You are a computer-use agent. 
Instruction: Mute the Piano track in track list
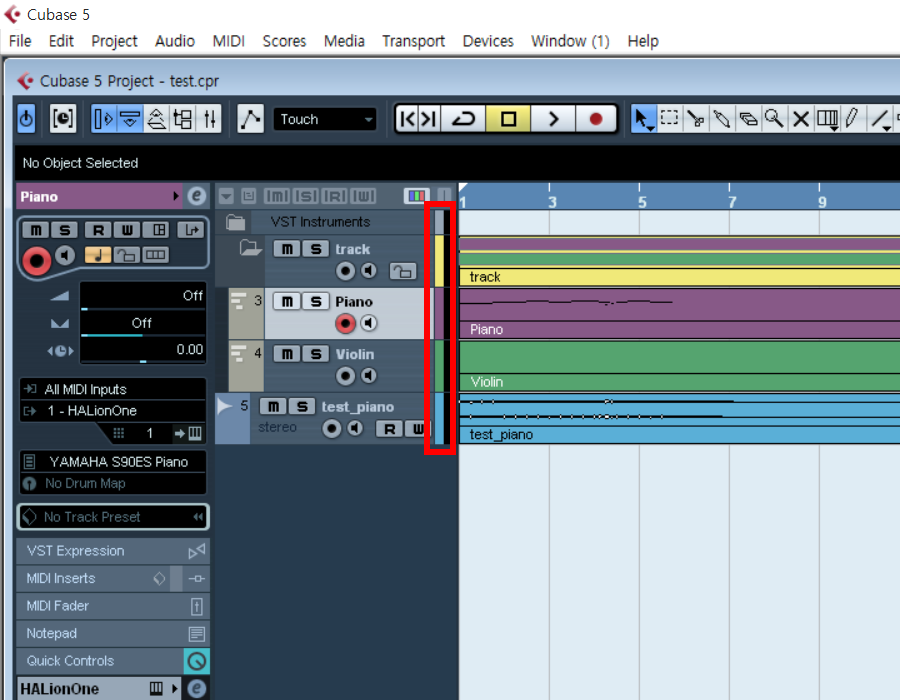click(x=287, y=301)
